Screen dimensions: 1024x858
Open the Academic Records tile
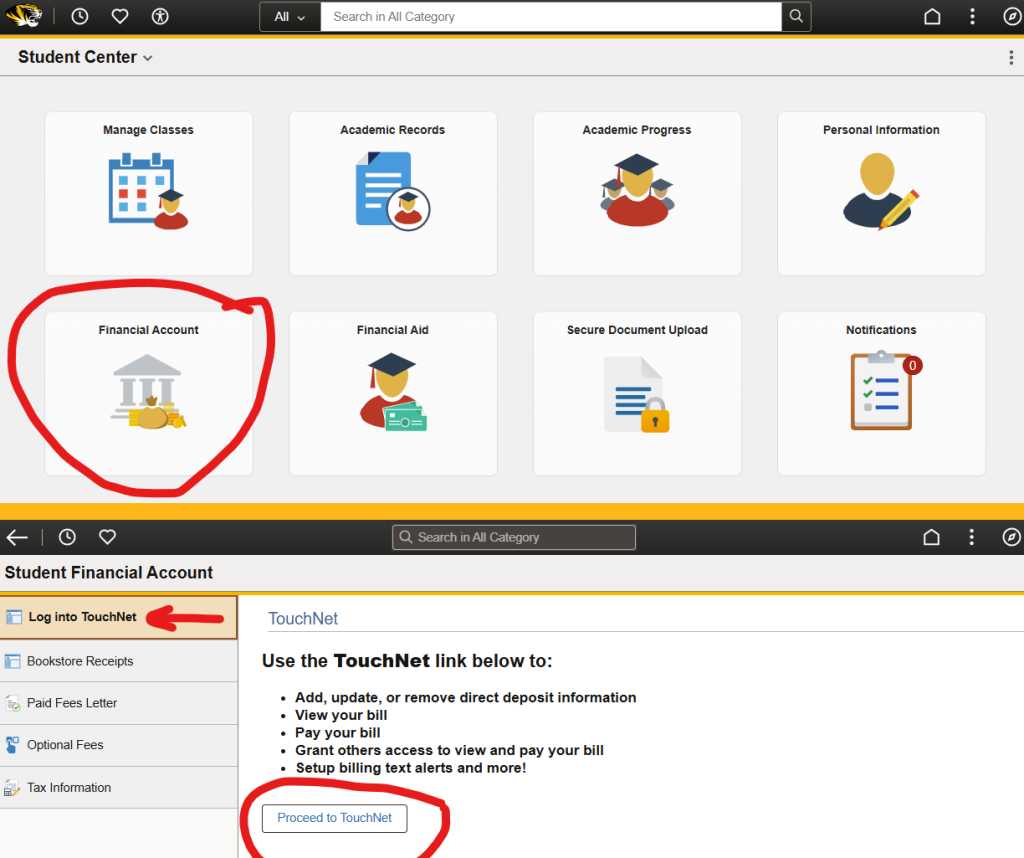tap(393, 193)
